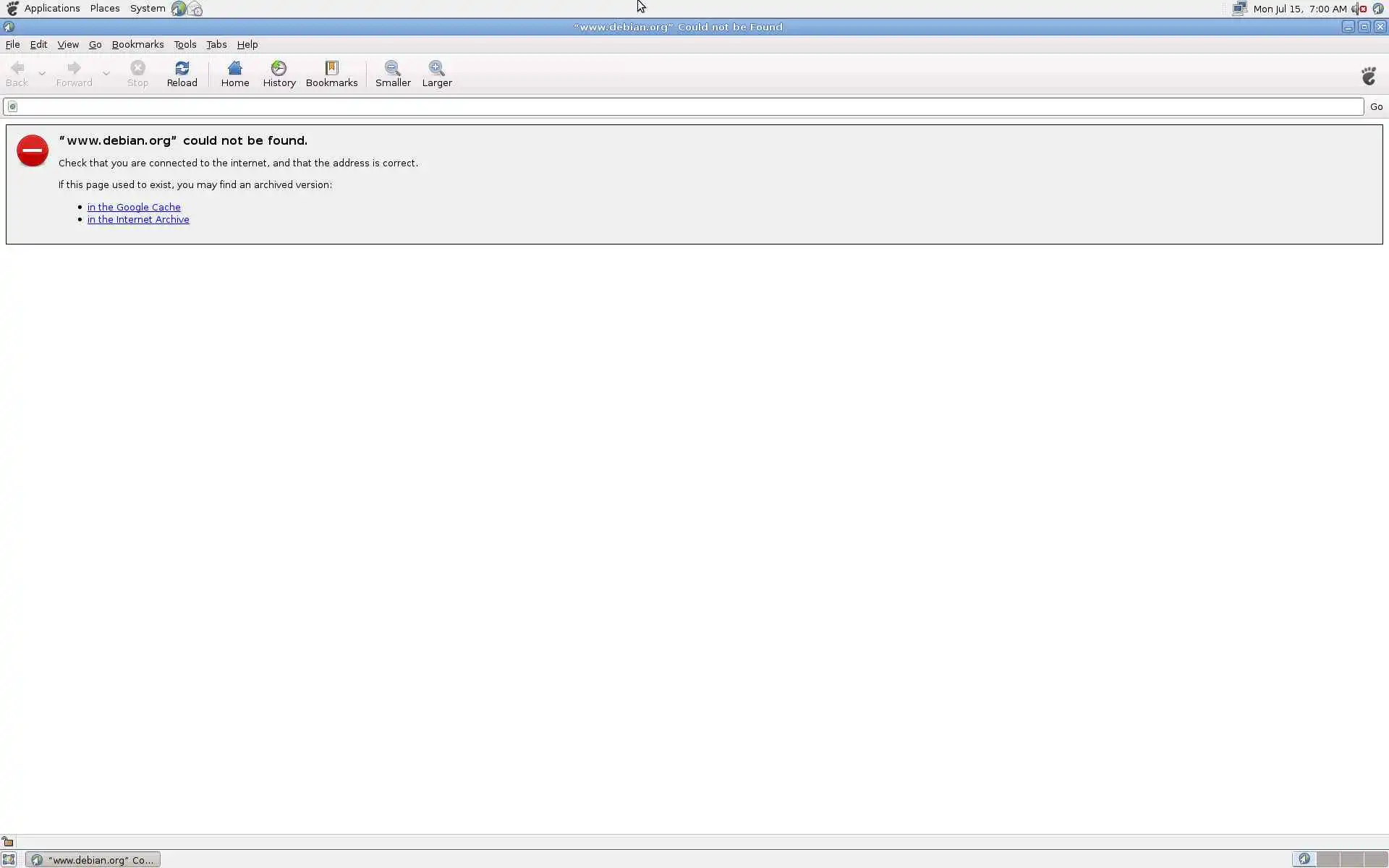The width and height of the screenshot is (1389, 868).
Task: Click the network monitor tray icon
Action: pyautogui.click(x=1239, y=9)
